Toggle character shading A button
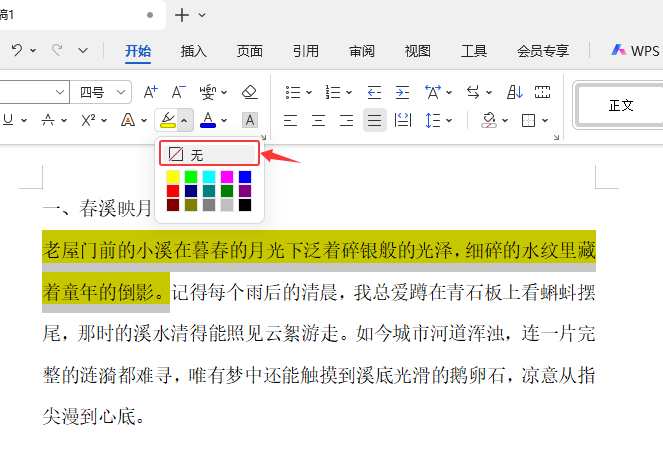Viewport: 663px width, 463px height. [250, 121]
